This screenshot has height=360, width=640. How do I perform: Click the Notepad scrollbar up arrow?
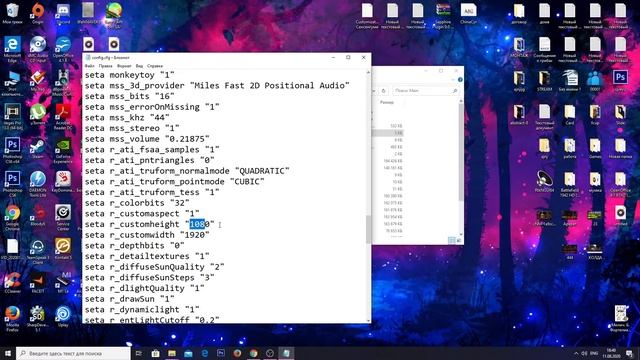[x=369, y=72]
